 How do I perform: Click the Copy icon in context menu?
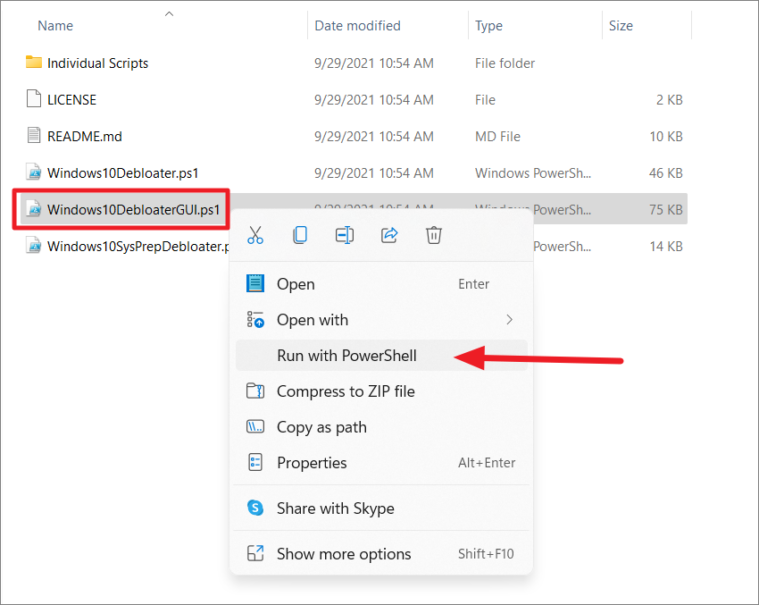click(300, 235)
